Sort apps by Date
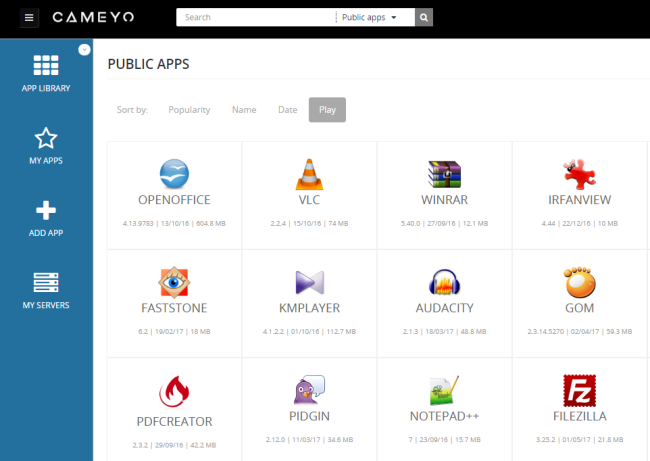 coord(288,110)
